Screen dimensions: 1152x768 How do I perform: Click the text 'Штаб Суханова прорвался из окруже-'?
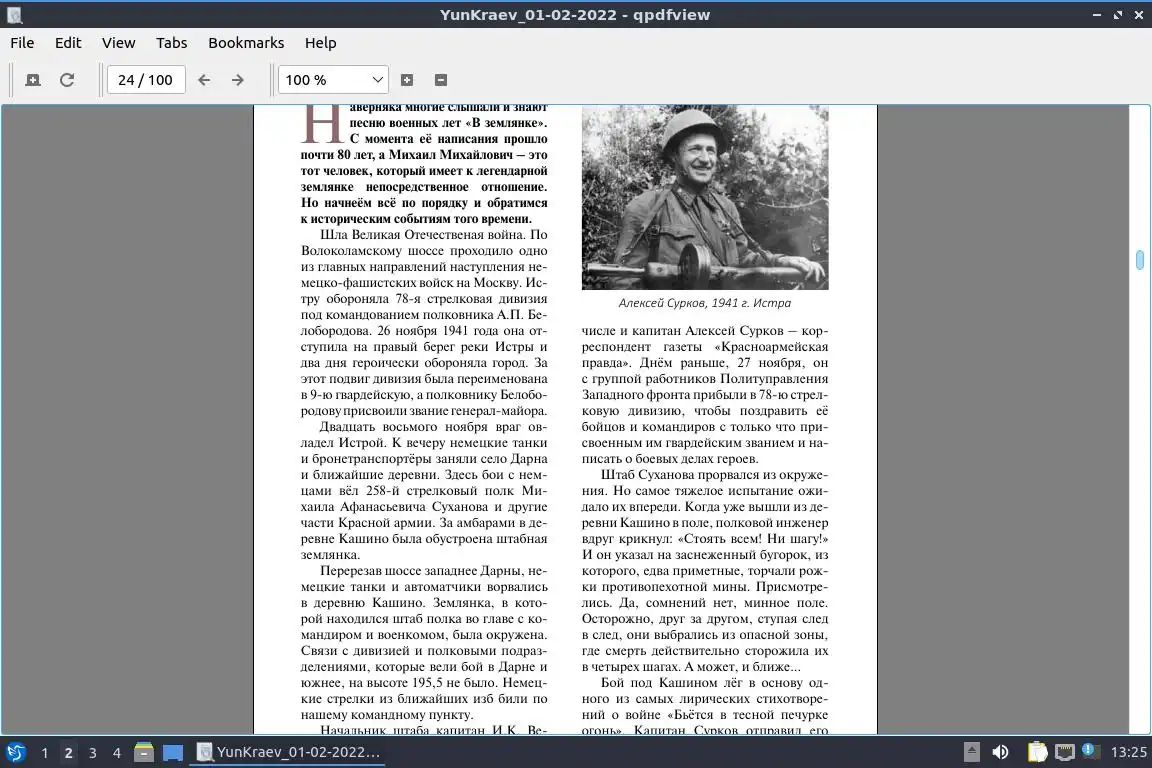(714, 475)
